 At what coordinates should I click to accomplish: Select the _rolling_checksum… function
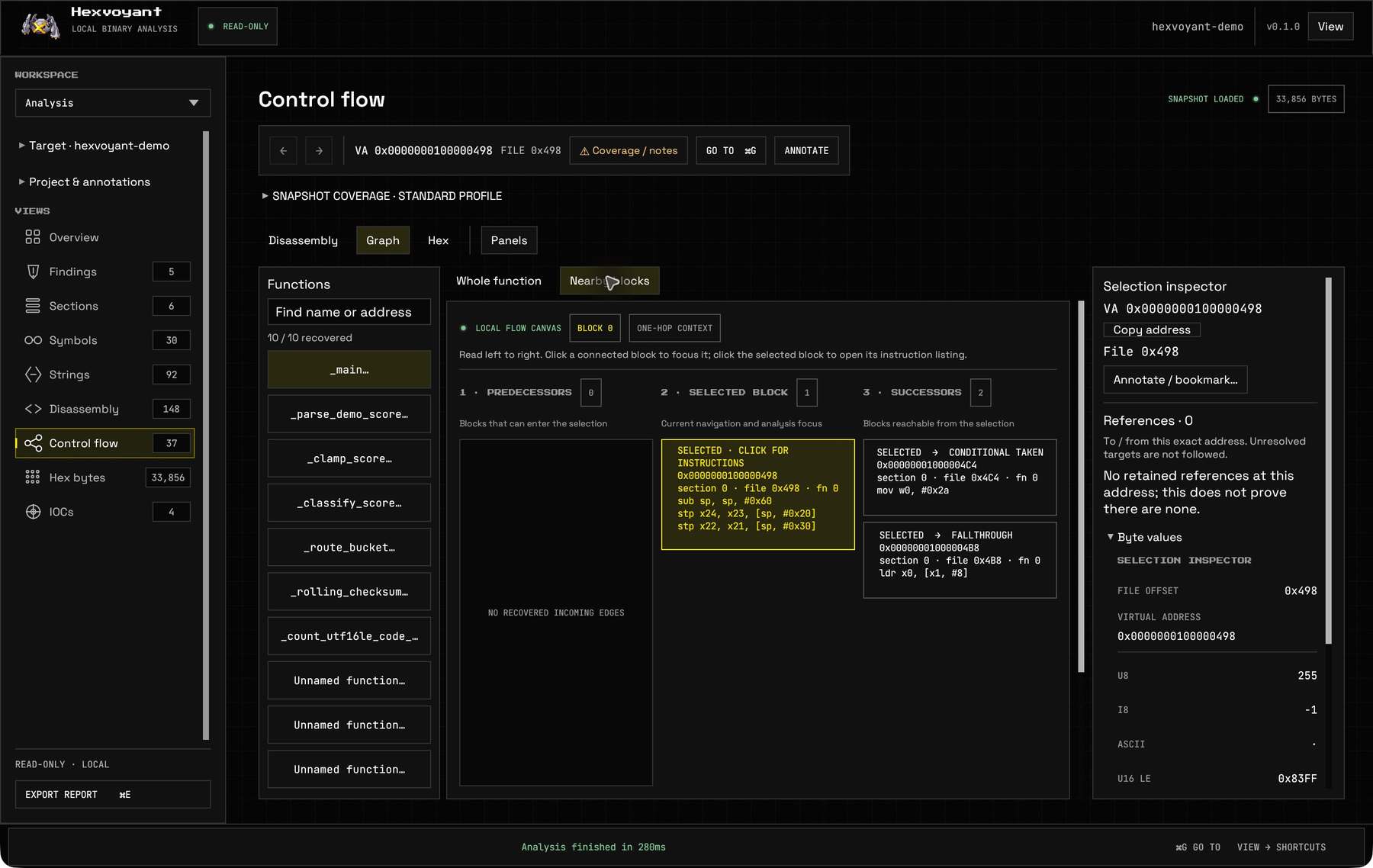pos(349,592)
